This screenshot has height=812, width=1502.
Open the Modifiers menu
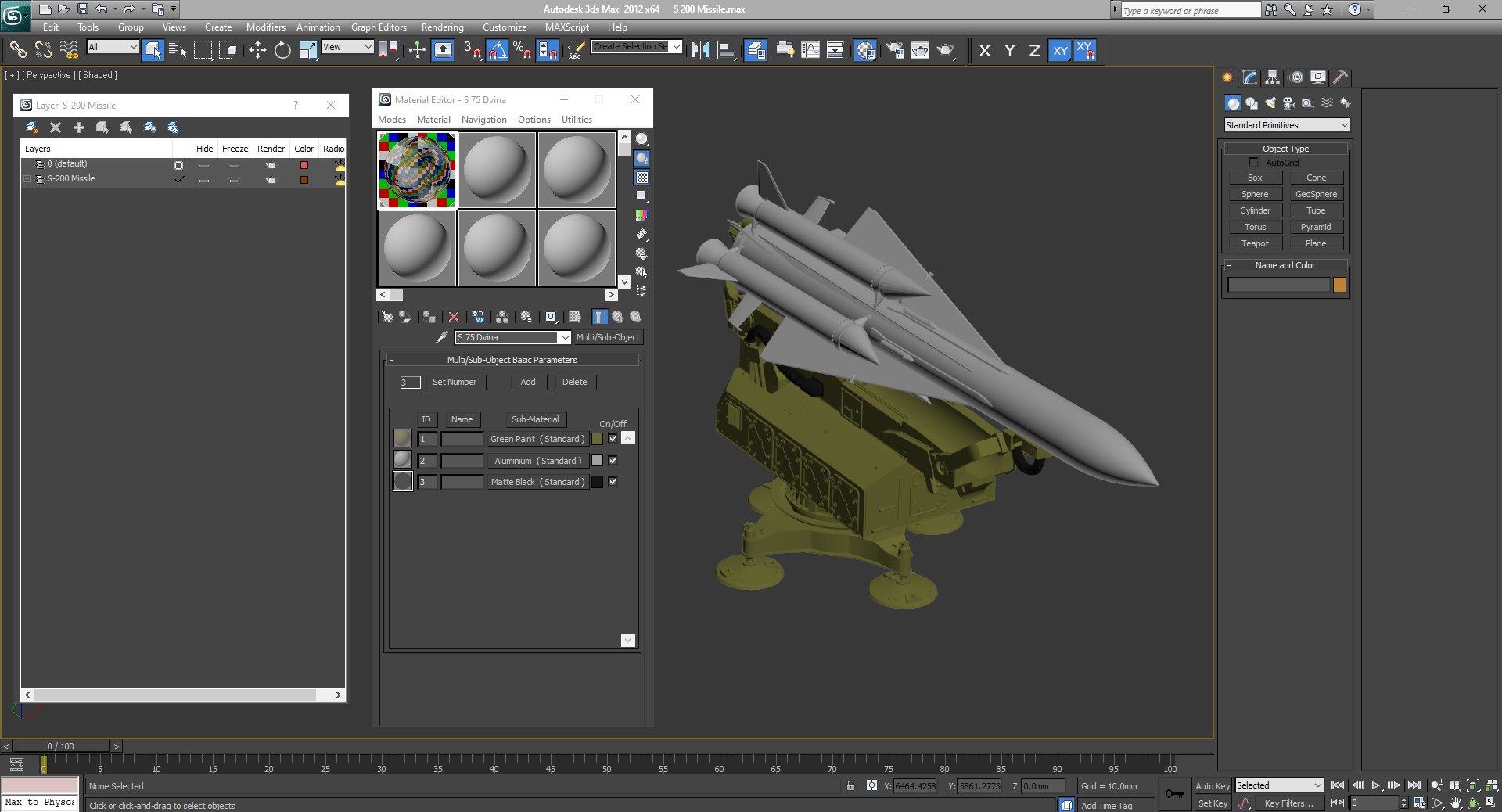click(x=266, y=27)
